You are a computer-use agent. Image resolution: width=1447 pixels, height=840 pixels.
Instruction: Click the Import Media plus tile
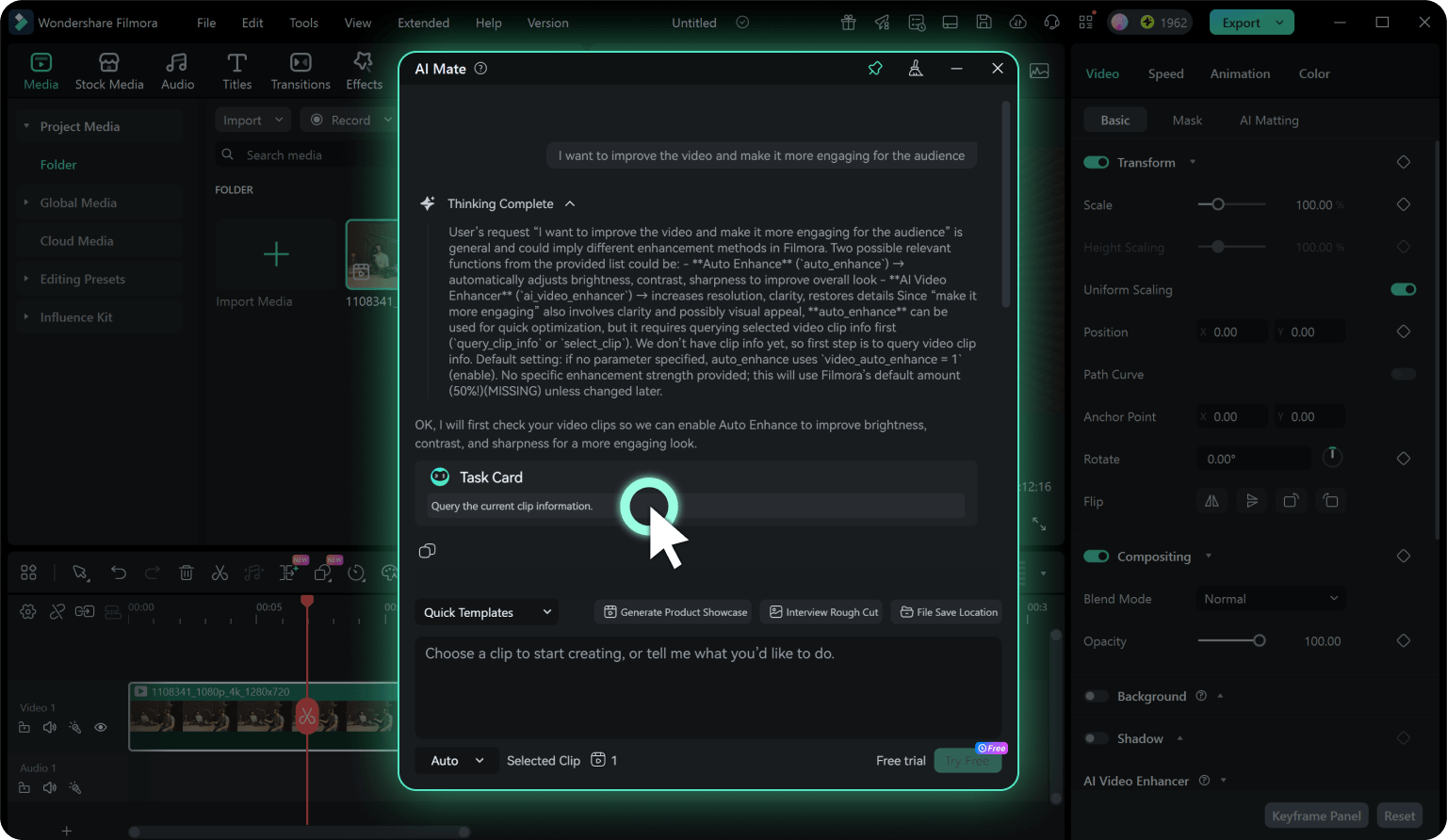tap(276, 254)
